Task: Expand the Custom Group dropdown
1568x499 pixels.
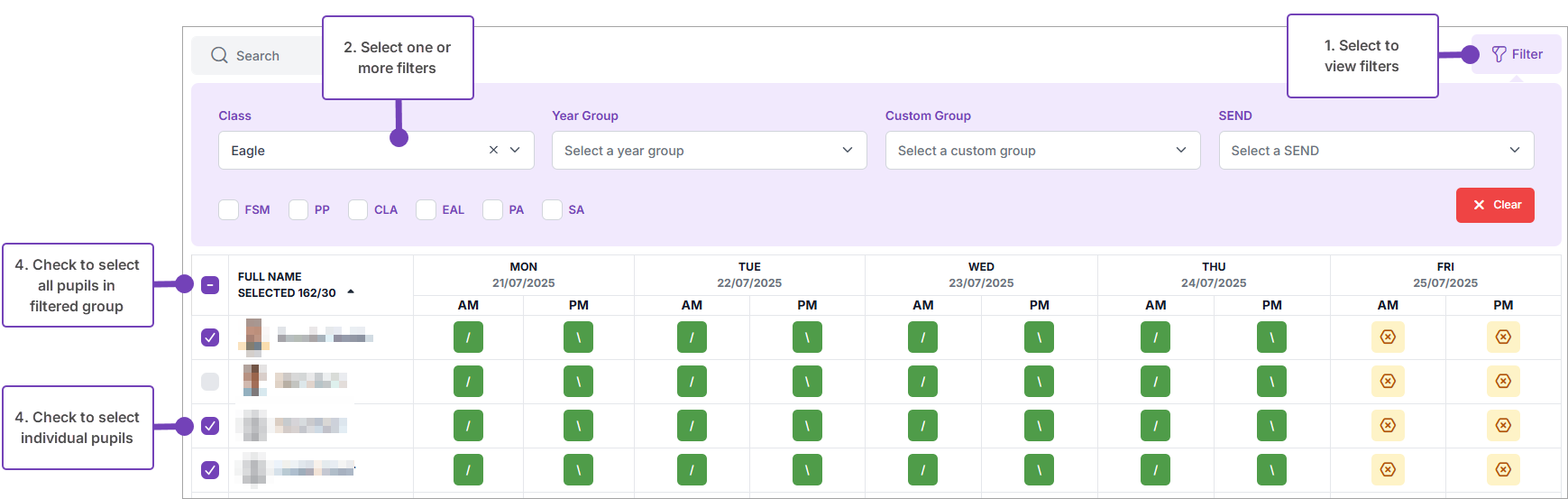Action: tap(1042, 151)
